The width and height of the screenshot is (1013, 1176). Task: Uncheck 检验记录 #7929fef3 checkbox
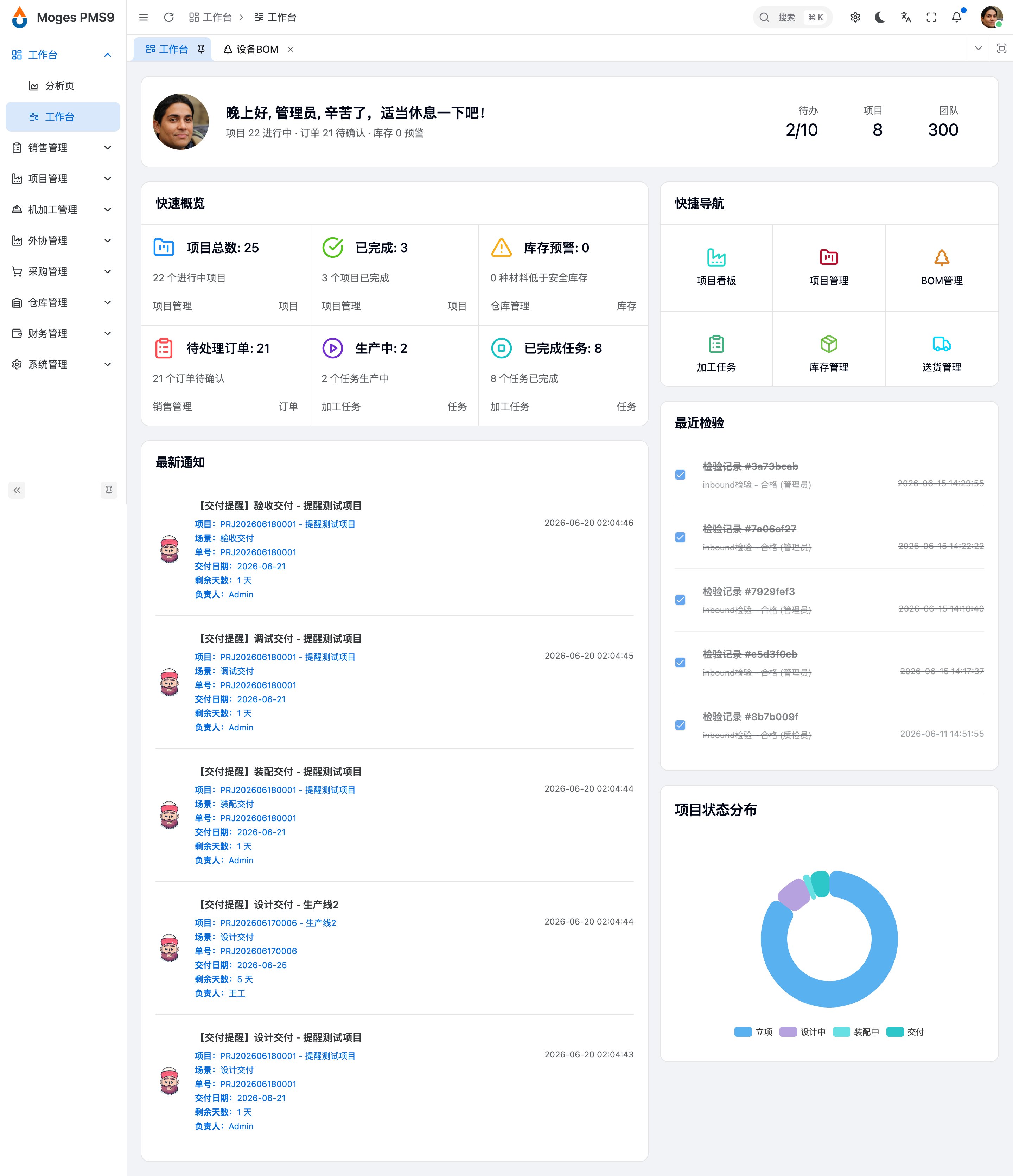(680, 600)
